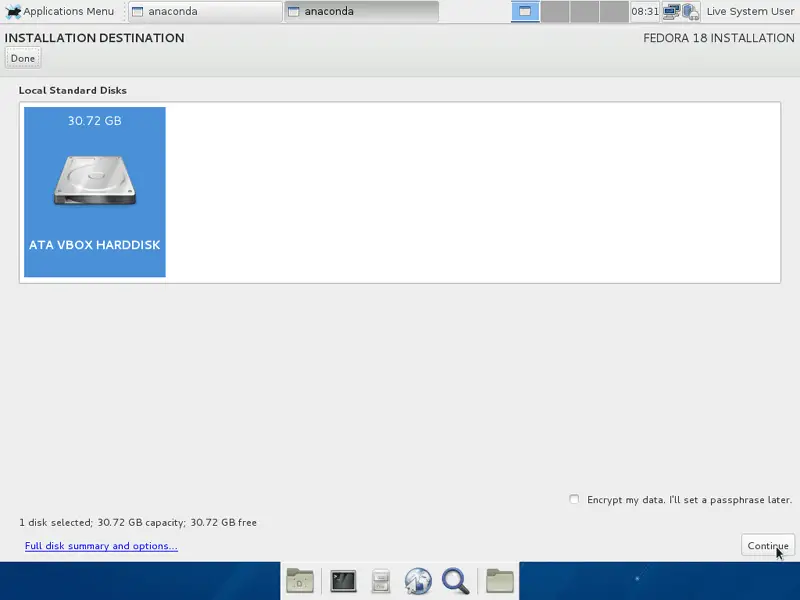
Task: Open the Applications Menu
Action: [x=60, y=11]
